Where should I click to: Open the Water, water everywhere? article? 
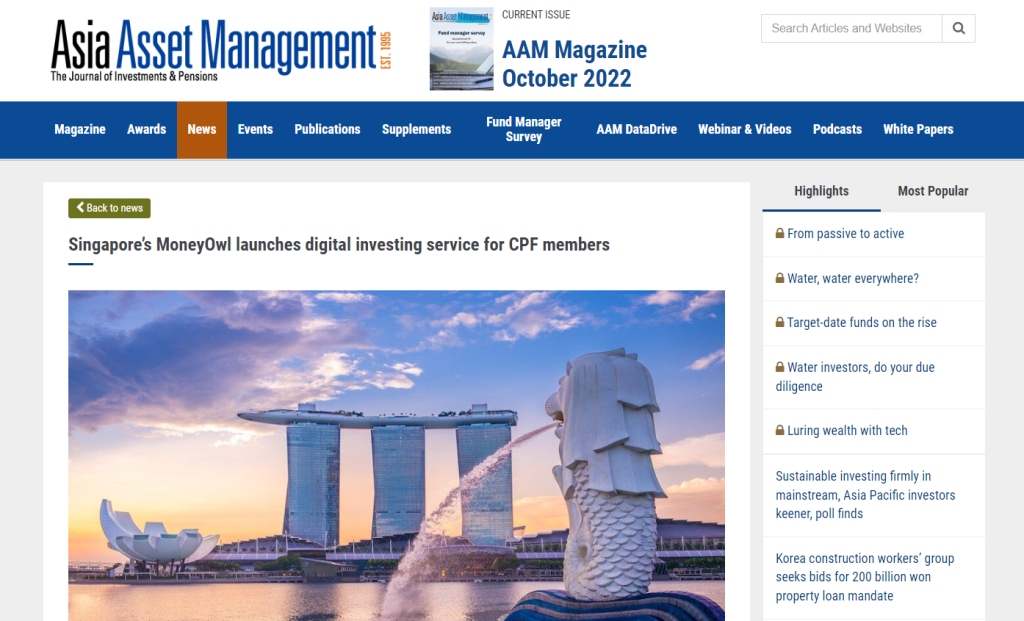point(853,278)
